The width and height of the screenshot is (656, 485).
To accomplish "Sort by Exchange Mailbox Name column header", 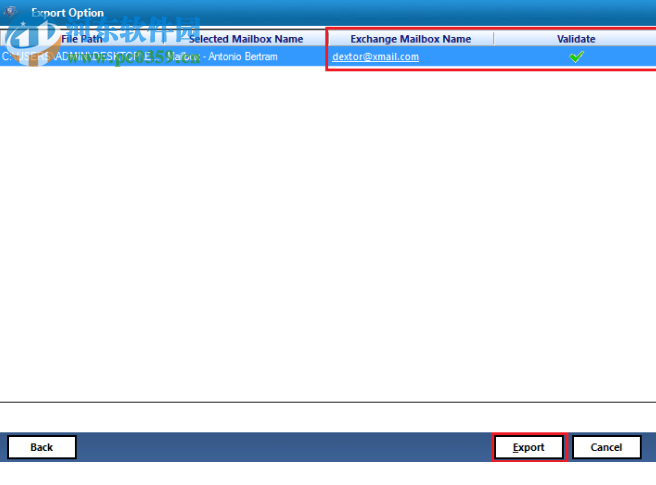I will point(411,39).
